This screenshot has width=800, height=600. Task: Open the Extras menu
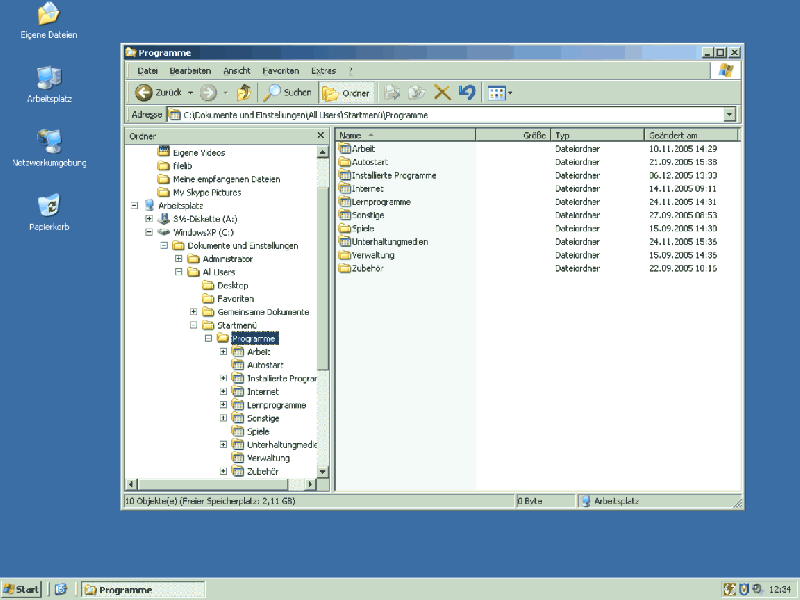tap(323, 71)
